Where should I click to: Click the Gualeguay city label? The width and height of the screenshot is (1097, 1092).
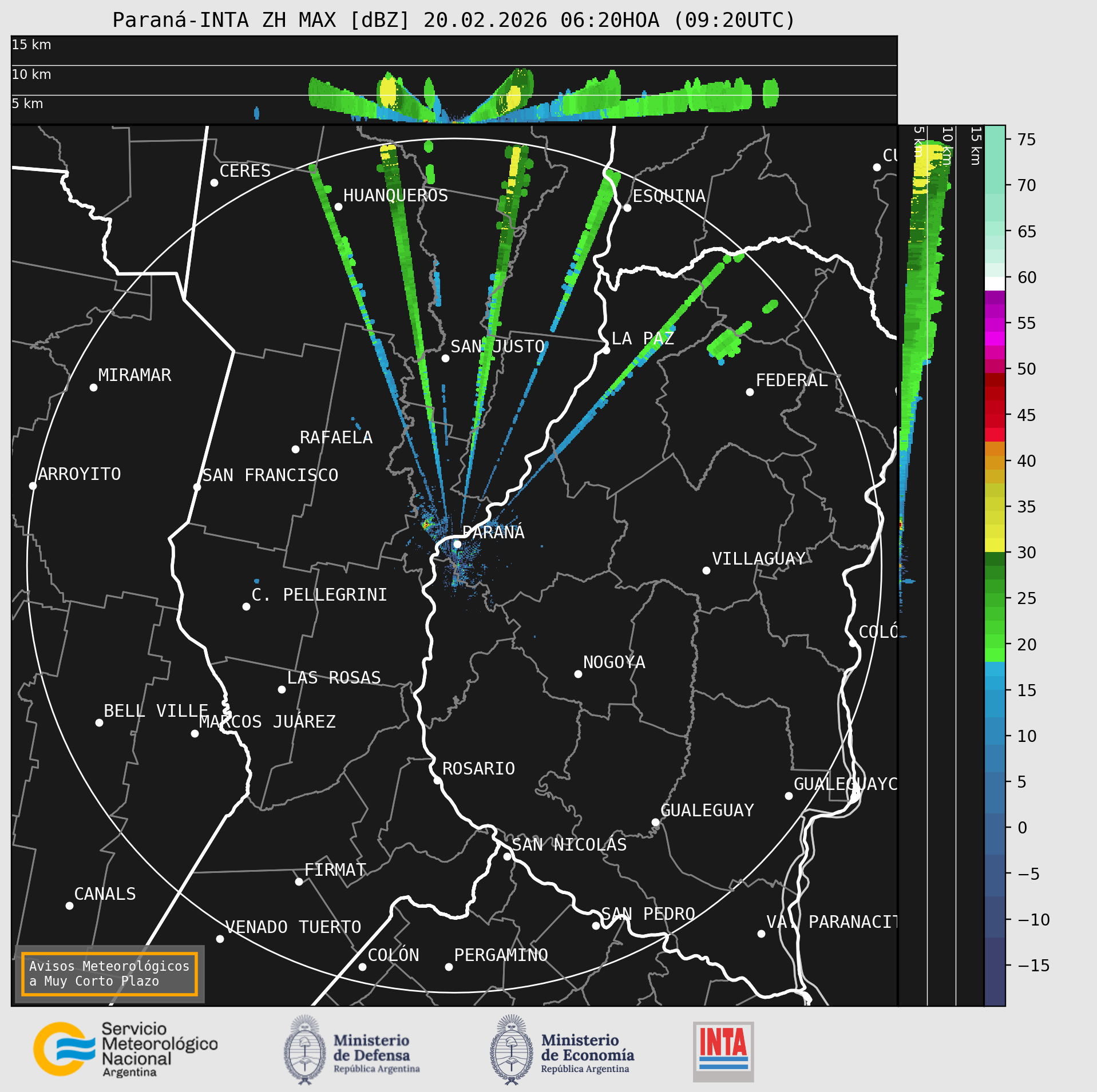pyautogui.click(x=707, y=810)
